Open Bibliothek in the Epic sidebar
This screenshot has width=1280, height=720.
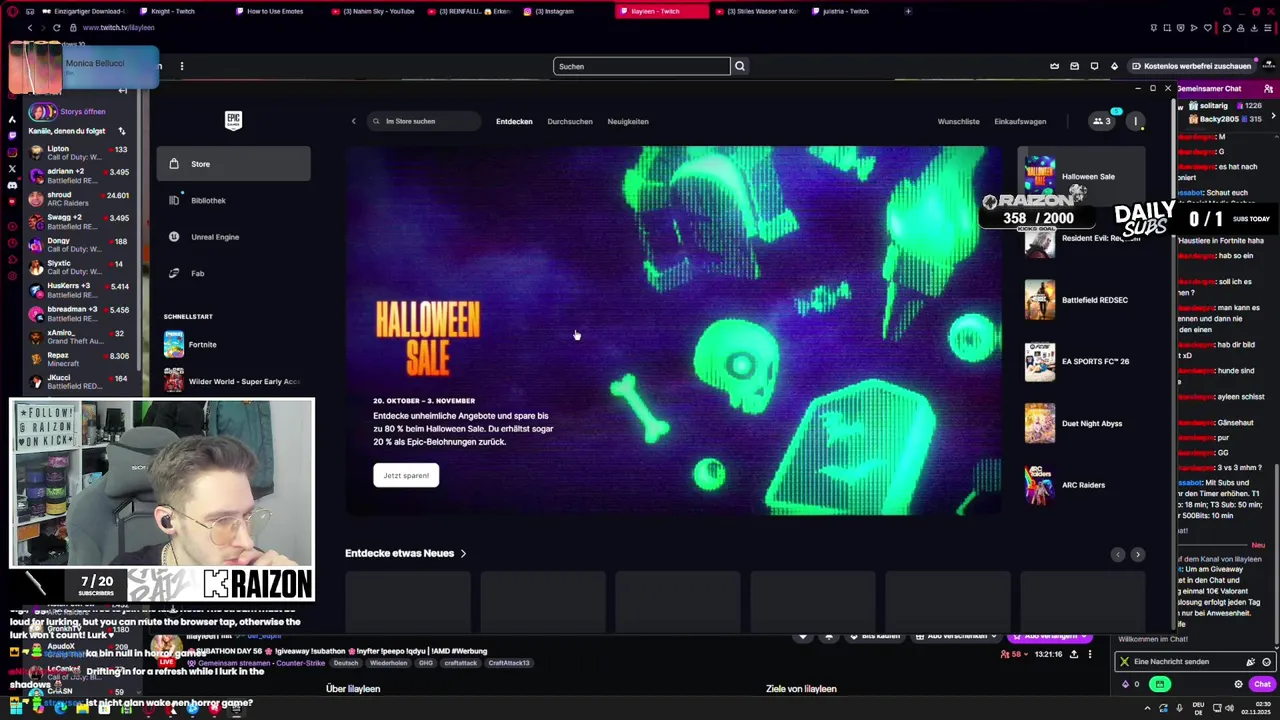pos(233,200)
